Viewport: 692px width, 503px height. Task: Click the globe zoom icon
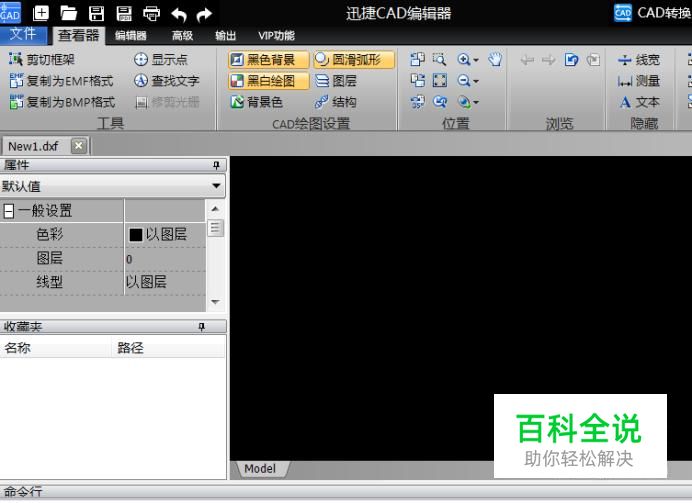(x=463, y=102)
